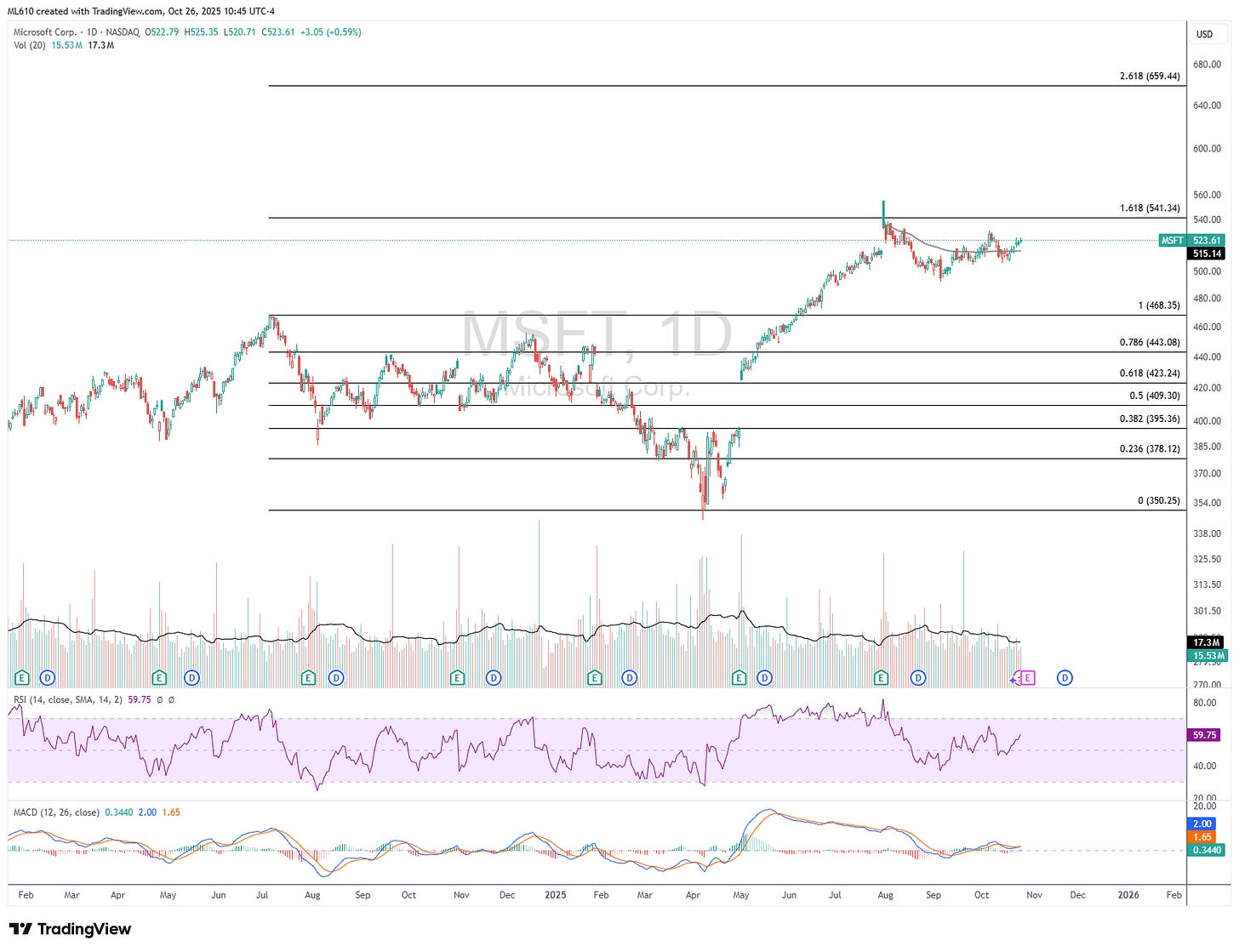Click the pink upcoming earnings E marker
This screenshot has width=1239, height=952.
(x=1028, y=678)
